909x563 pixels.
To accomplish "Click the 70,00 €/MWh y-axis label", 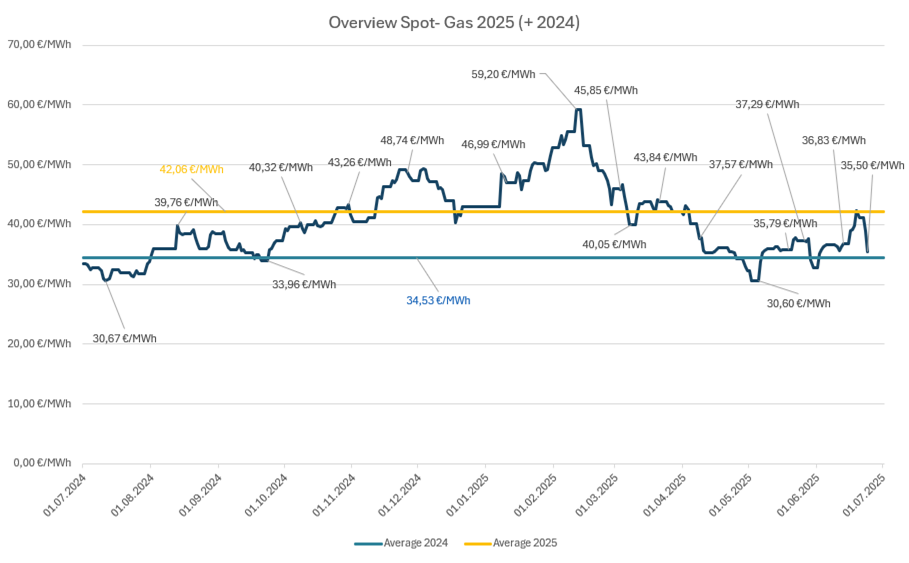I will [x=39, y=45].
